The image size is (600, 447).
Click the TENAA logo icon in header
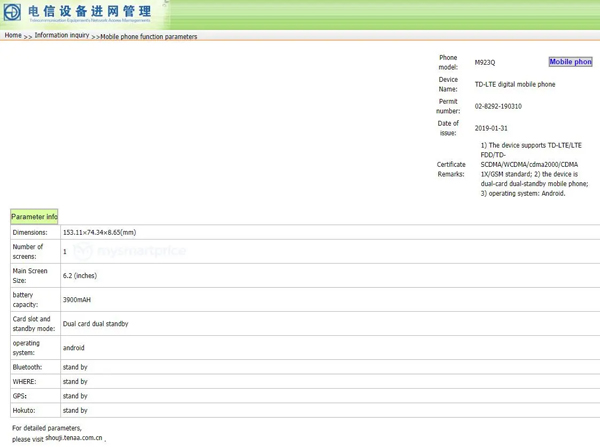coord(12,11)
